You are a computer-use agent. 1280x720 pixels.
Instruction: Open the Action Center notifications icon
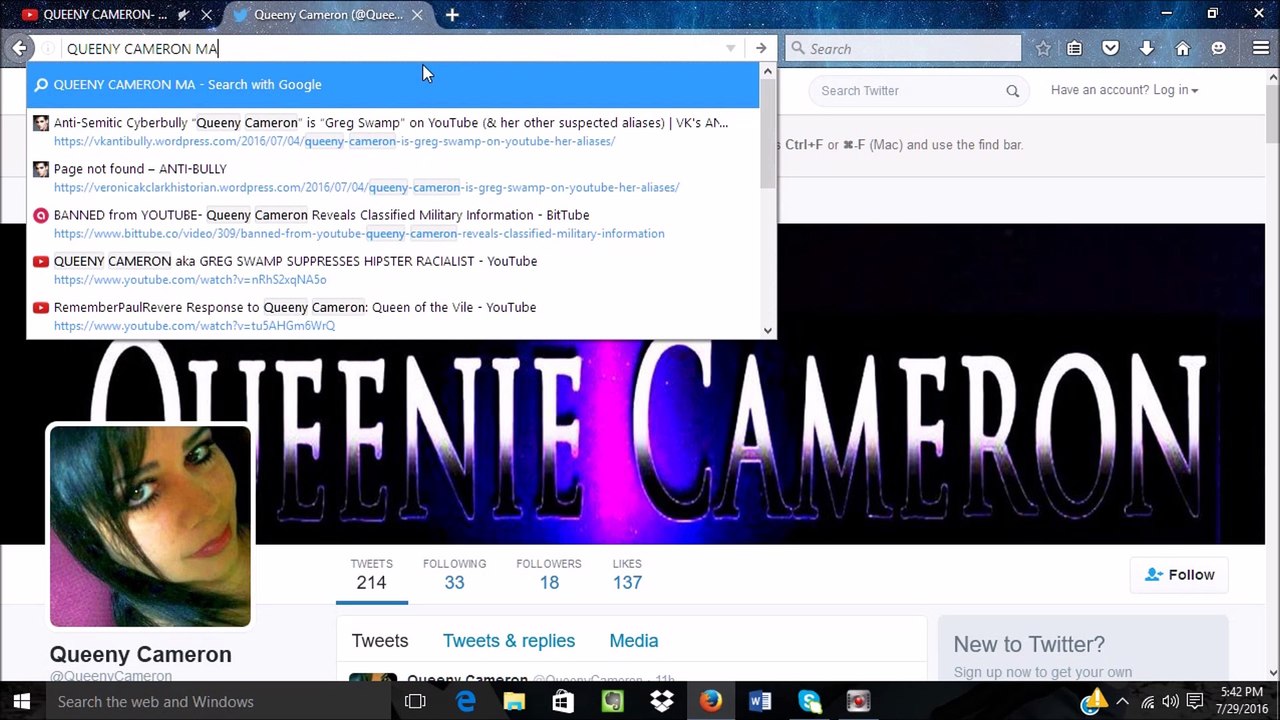1194,702
